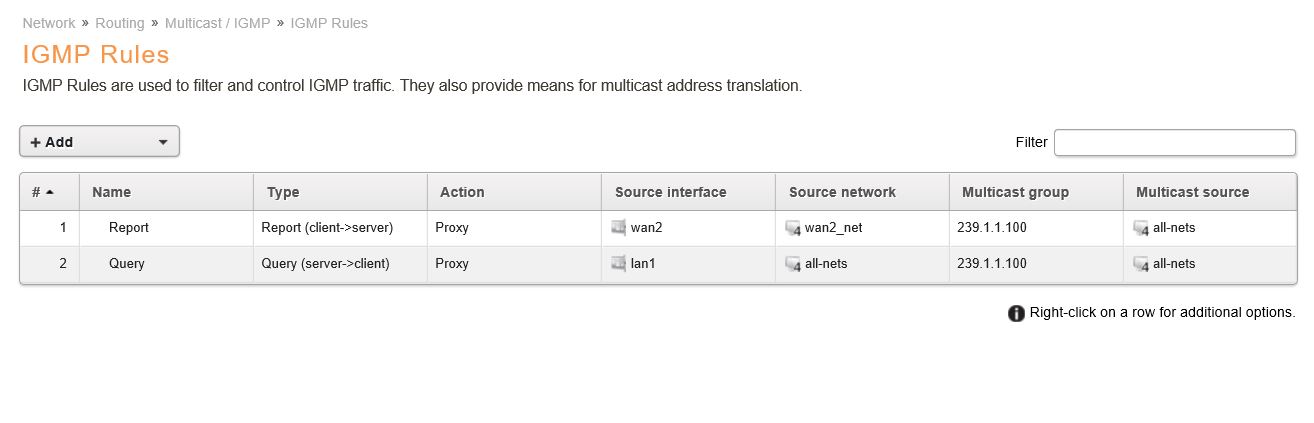This screenshot has width=1314, height=423.
Task: Sort the rules by the Type column header
Action: [x=283, y=192]
